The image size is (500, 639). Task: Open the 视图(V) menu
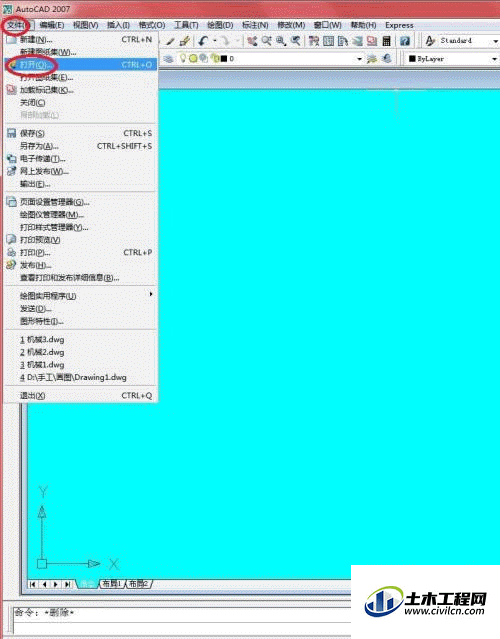(86, 25)
